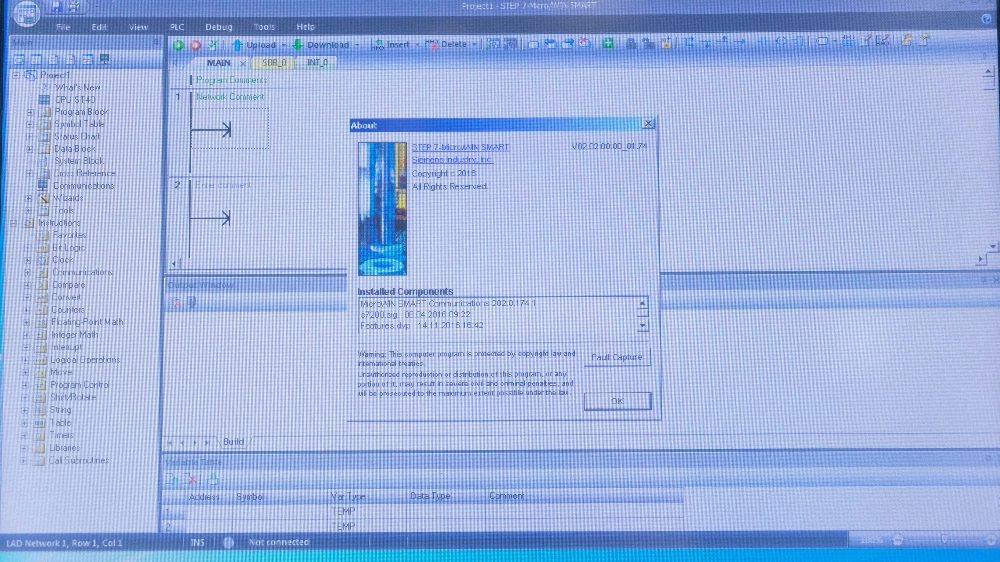Select the Clock instruction folder
This screenshot has height=562, width=1000.
coord(62,260)
